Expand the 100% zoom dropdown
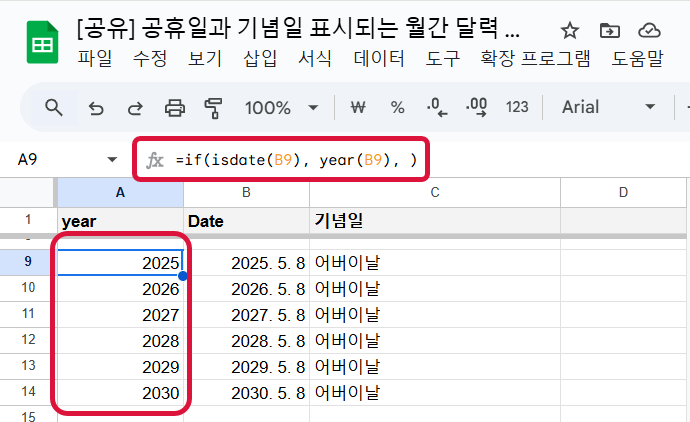This screenshot has width=690, height=422. 313,107
